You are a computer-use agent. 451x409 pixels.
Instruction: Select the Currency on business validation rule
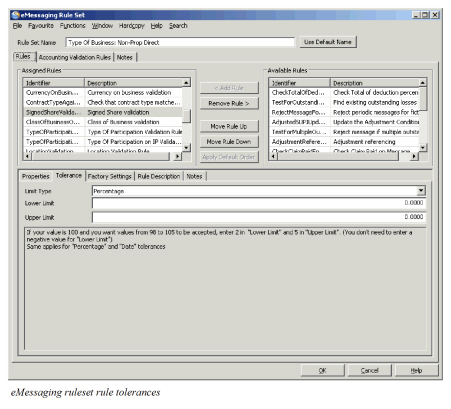point(103,93)
